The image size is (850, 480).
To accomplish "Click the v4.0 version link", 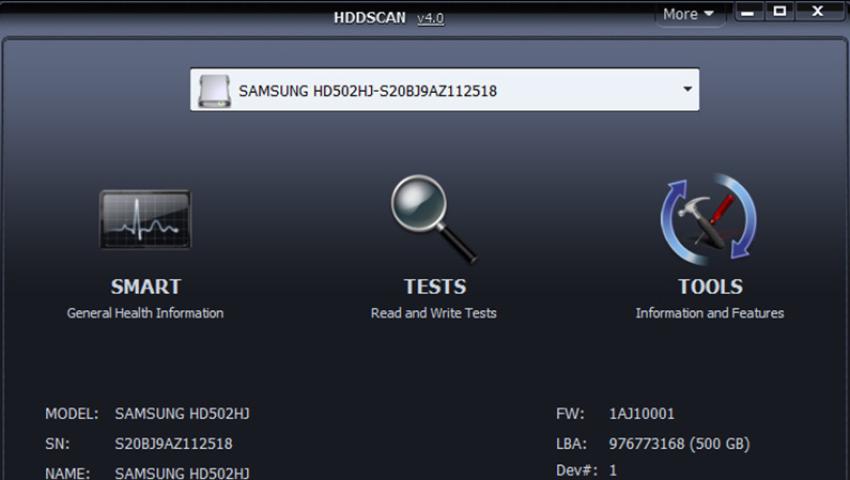I will point(430,18).
